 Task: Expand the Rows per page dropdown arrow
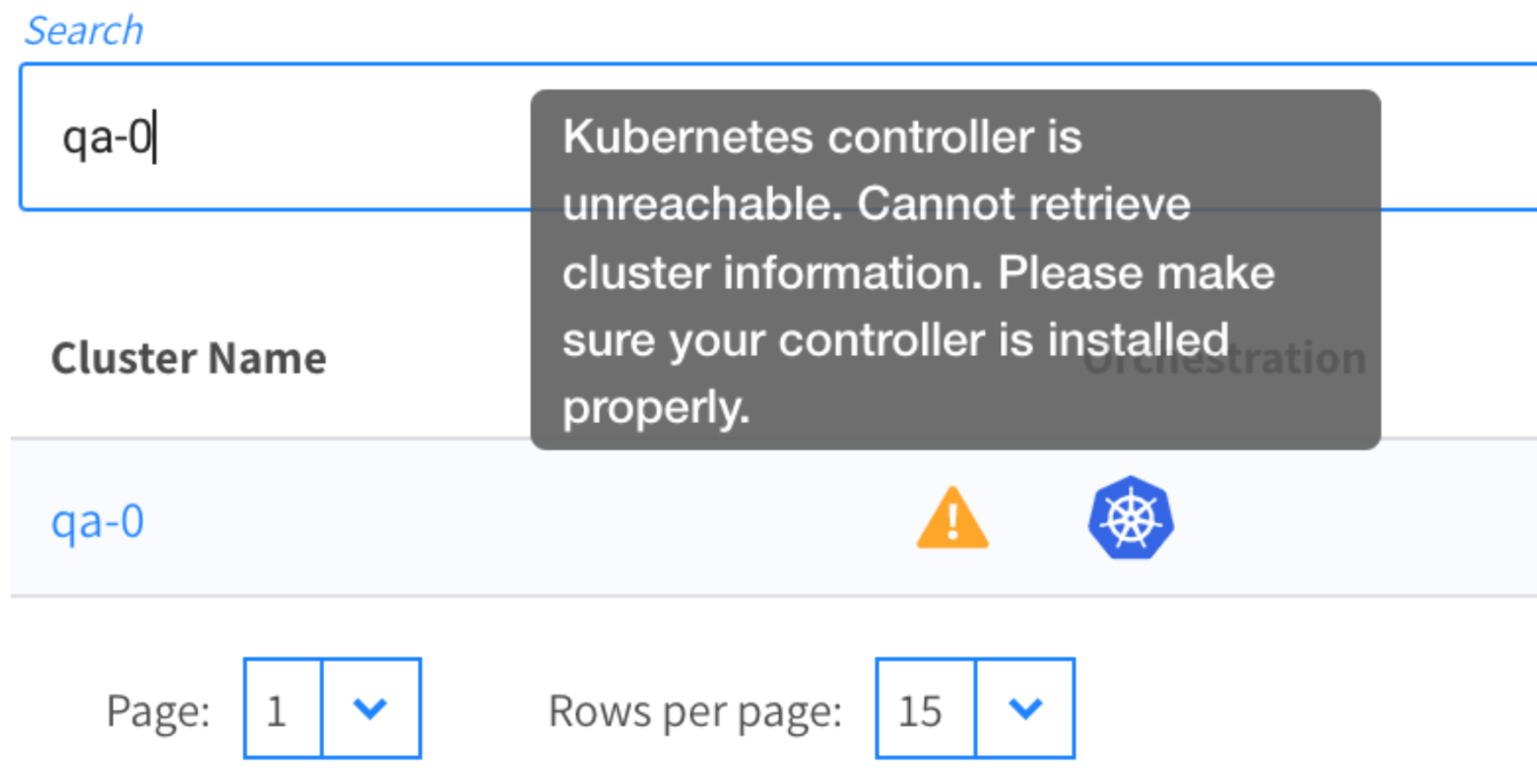click(x=1025, y=708)
